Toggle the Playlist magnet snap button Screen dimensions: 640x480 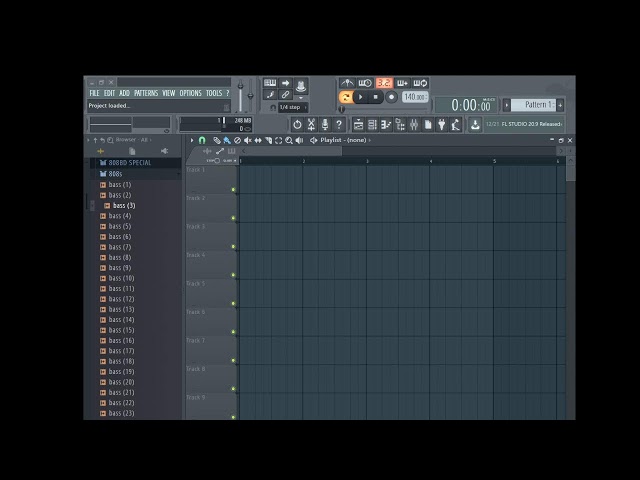(202, 140)
